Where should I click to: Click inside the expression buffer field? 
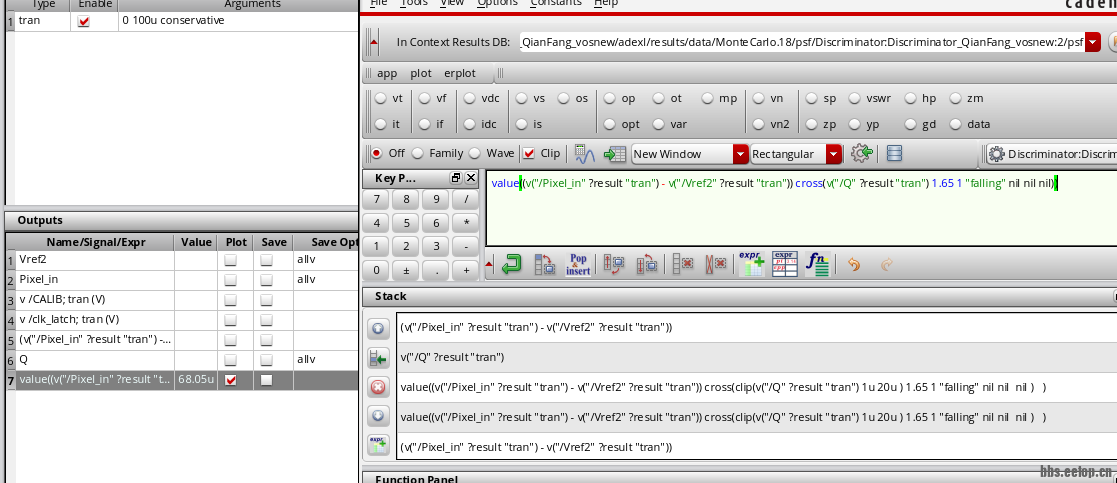click(801, 207)
